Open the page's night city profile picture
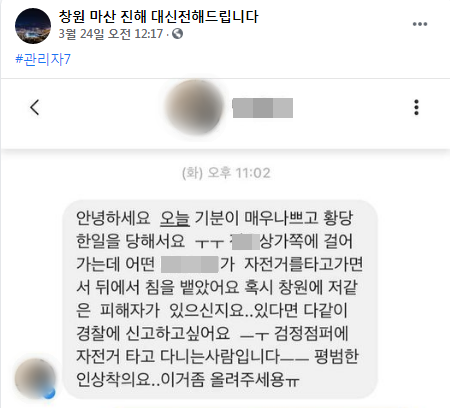 tap(33, 26)
